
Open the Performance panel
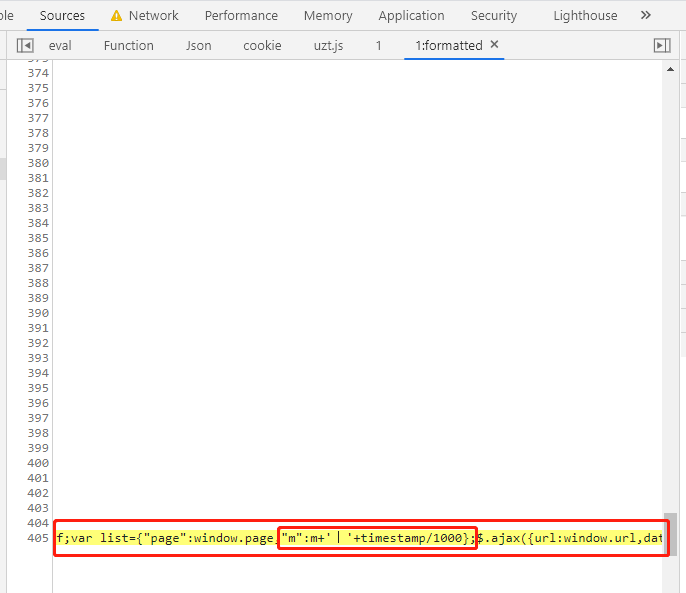pos(241,15)
